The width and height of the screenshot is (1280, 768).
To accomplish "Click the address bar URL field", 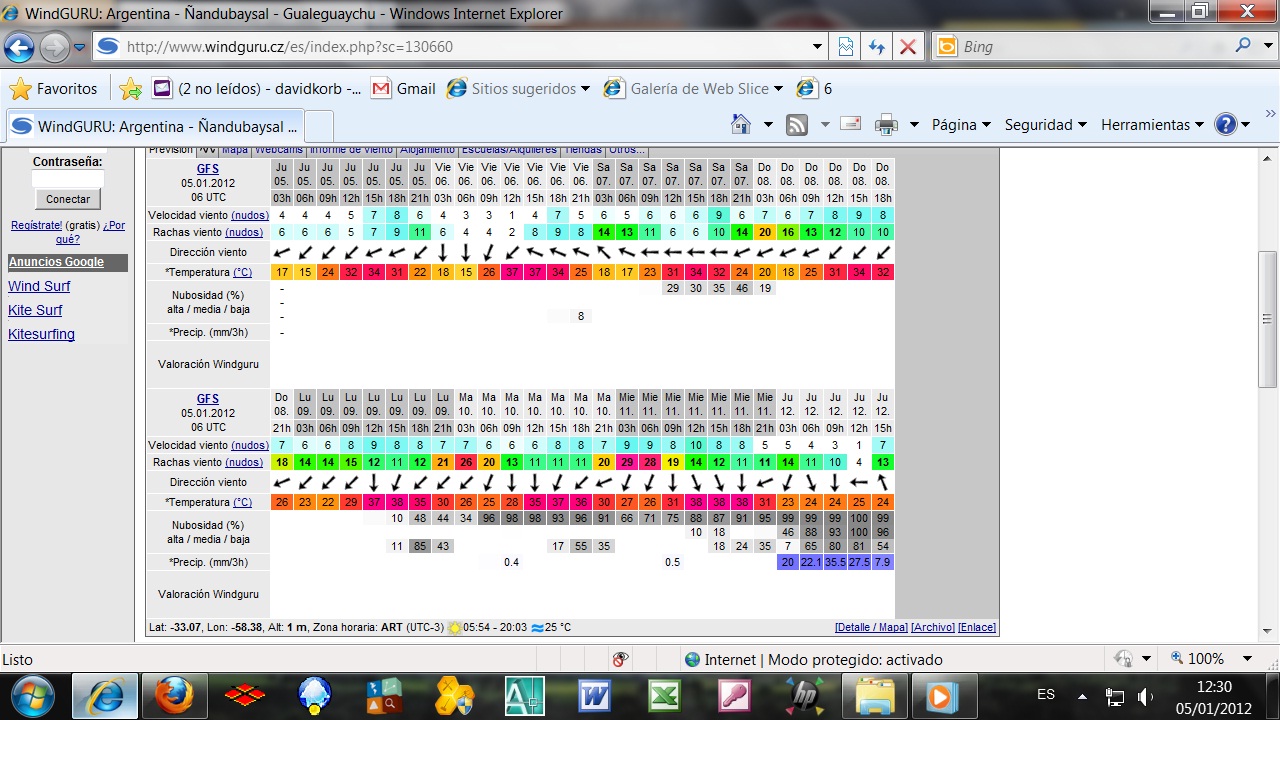I will pos(450,47).
